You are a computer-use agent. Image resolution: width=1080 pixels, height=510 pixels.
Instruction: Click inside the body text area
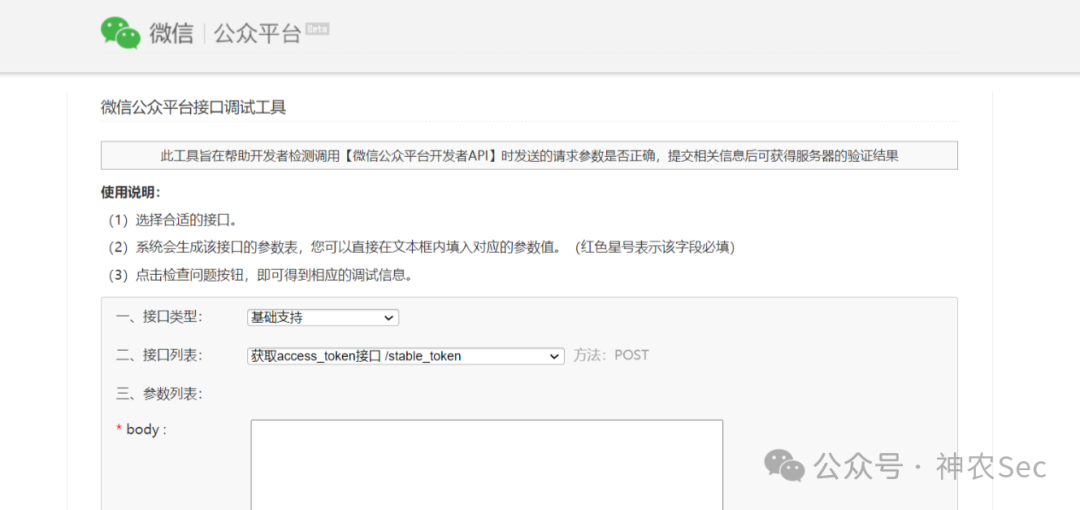486,464
